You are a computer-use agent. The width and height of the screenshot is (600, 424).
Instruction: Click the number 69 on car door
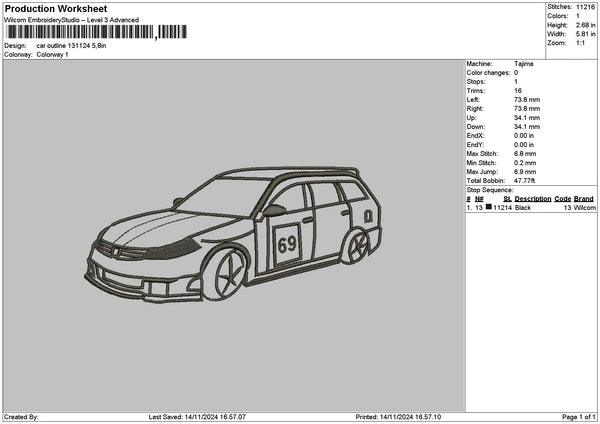click(287, 243)
